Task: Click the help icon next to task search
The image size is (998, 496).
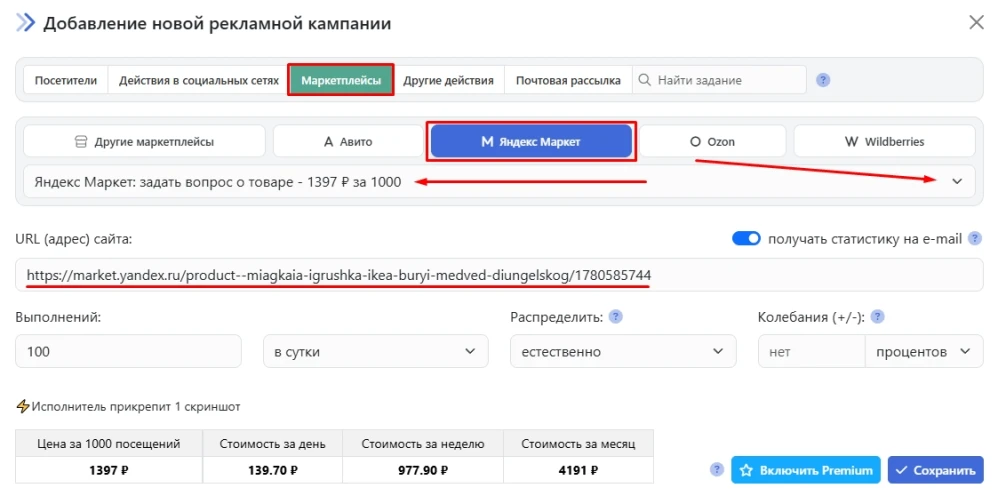Action: [x=823, y=81]
